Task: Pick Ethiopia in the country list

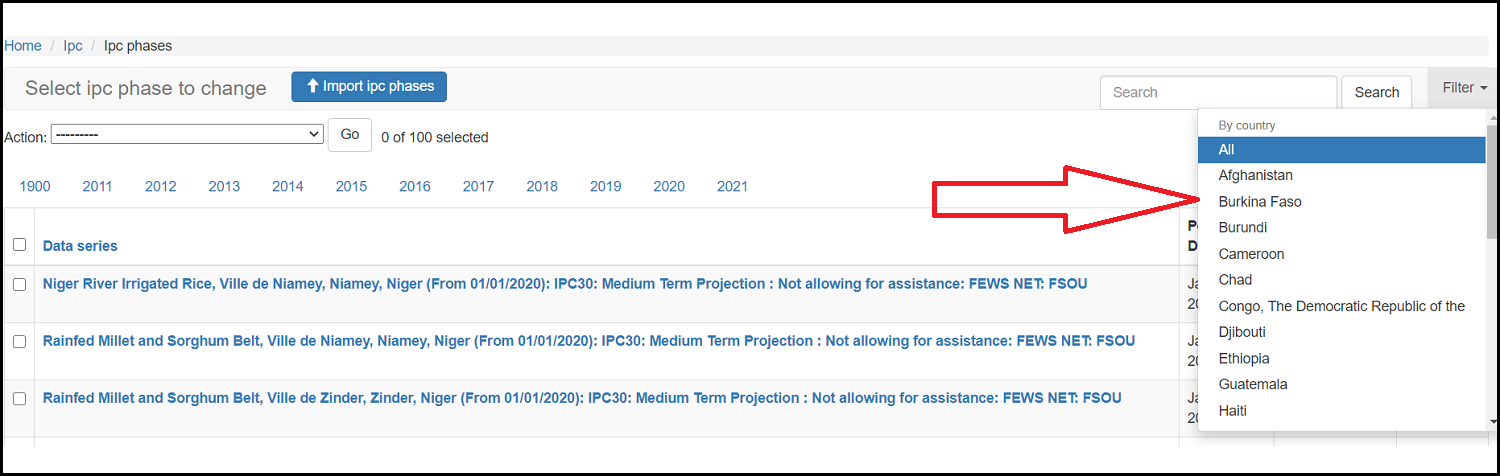Action: [x=1243, y=358]
